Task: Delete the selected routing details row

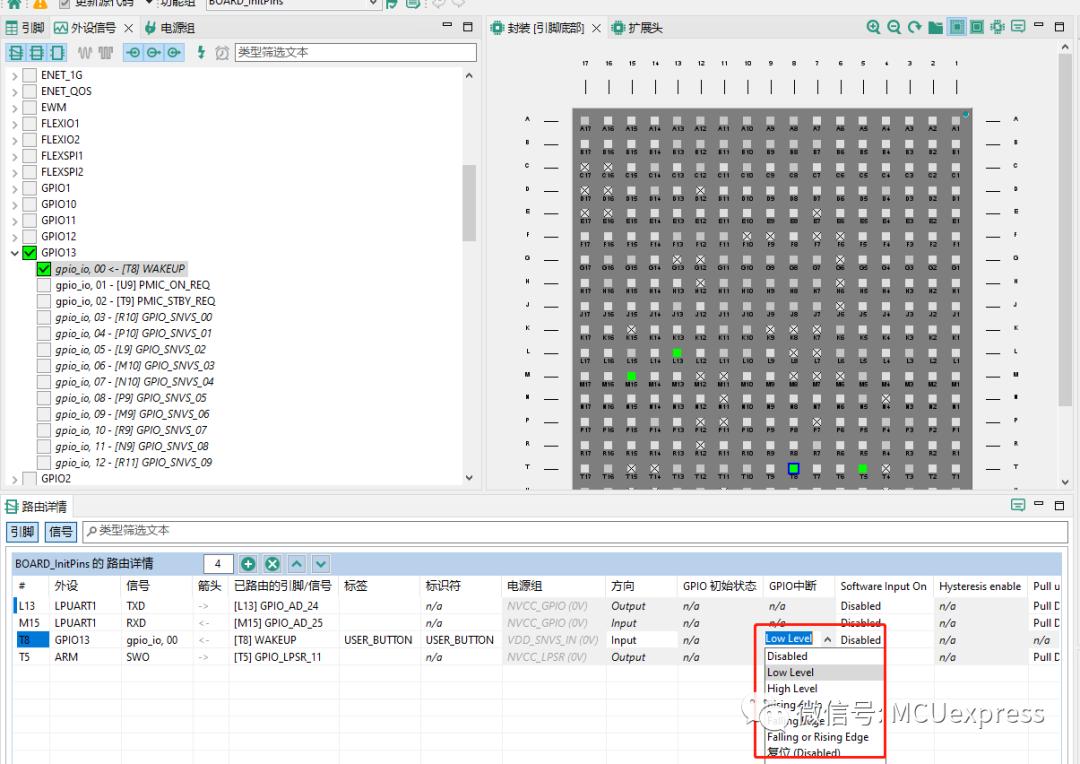Action: 273,564
